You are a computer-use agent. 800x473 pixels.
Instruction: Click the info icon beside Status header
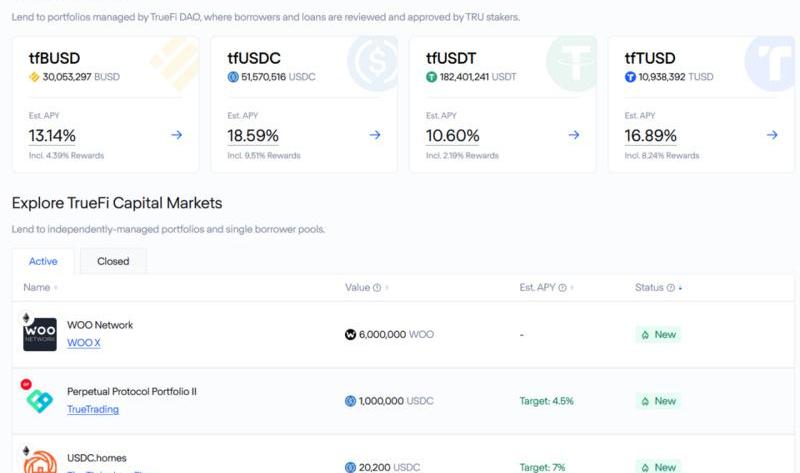670,288
